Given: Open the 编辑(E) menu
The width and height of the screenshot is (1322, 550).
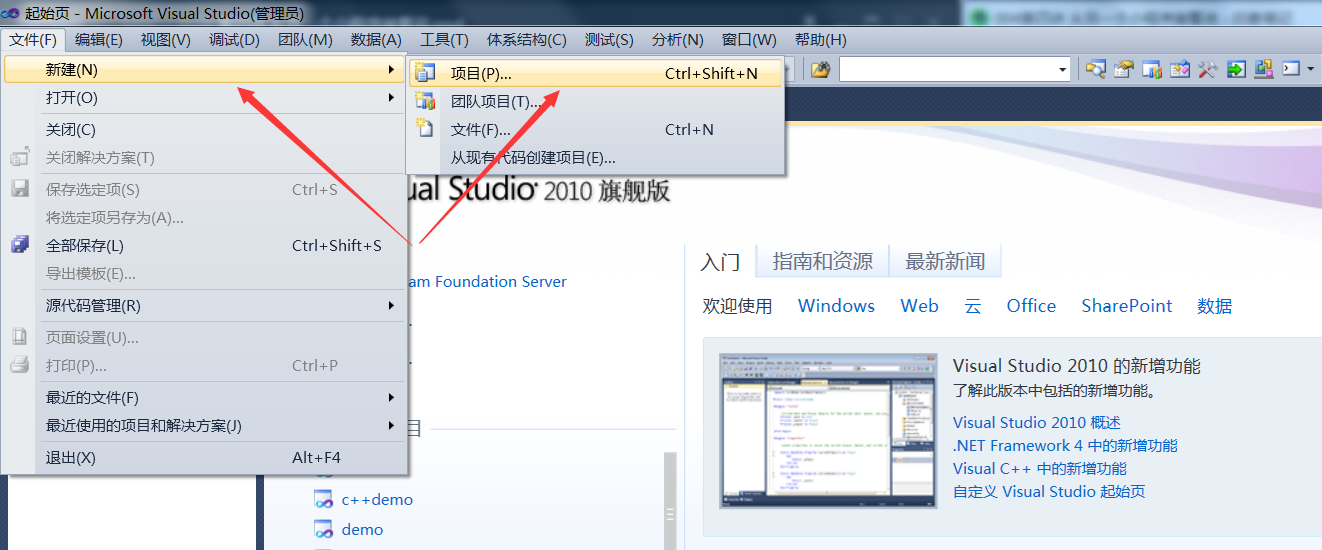Looking at the screenshot, I should pos(99,39).
